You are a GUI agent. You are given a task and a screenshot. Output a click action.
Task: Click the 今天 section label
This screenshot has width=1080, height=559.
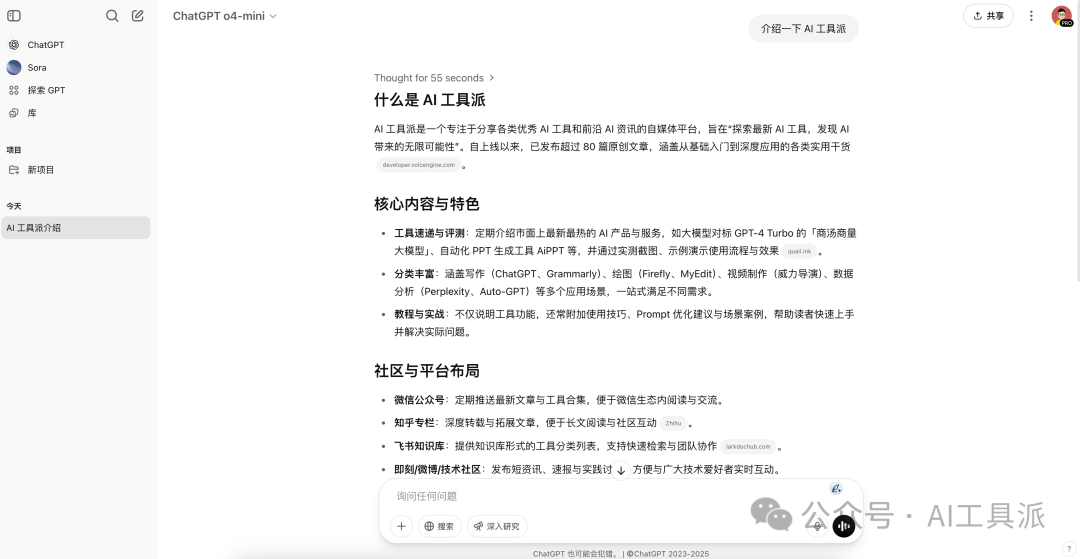pyautogui.click(x=14, y=206)
